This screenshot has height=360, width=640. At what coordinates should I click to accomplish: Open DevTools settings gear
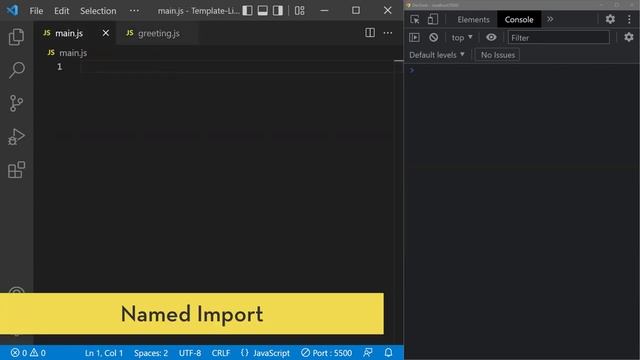(610, 19)
